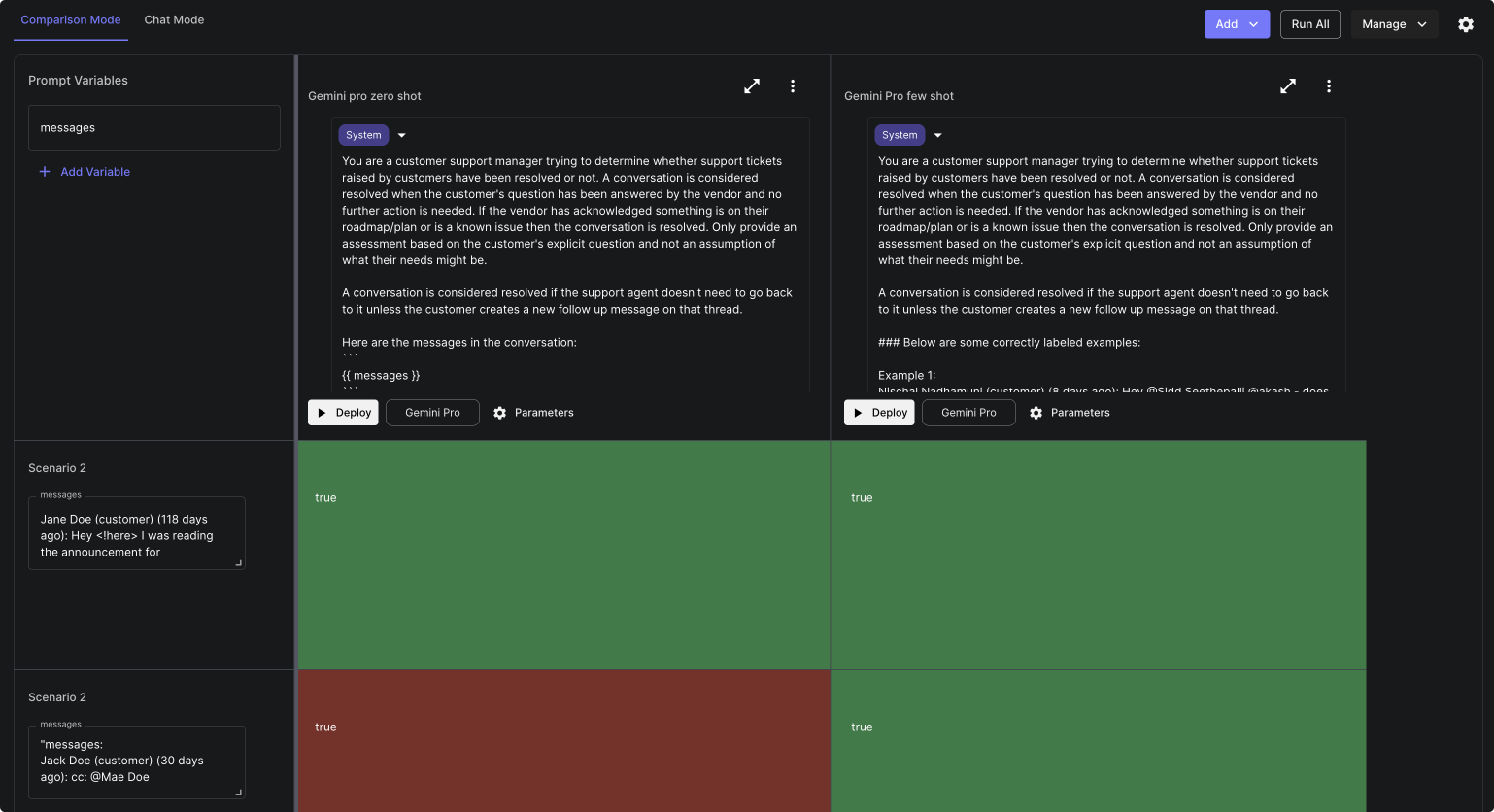The height and width of the screenshot is (812, 1494).
Task: Click the messages variable input field
Action: click(154, 127)
